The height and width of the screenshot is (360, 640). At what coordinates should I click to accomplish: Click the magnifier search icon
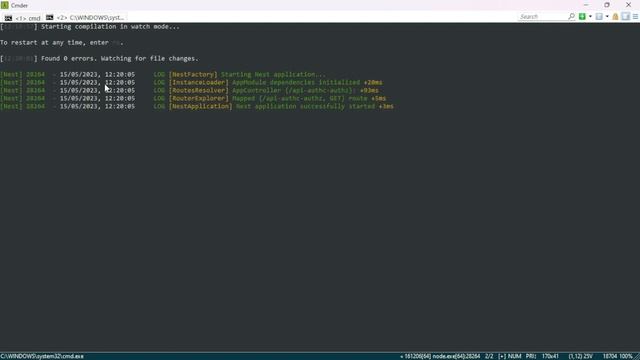pos(571,16)
